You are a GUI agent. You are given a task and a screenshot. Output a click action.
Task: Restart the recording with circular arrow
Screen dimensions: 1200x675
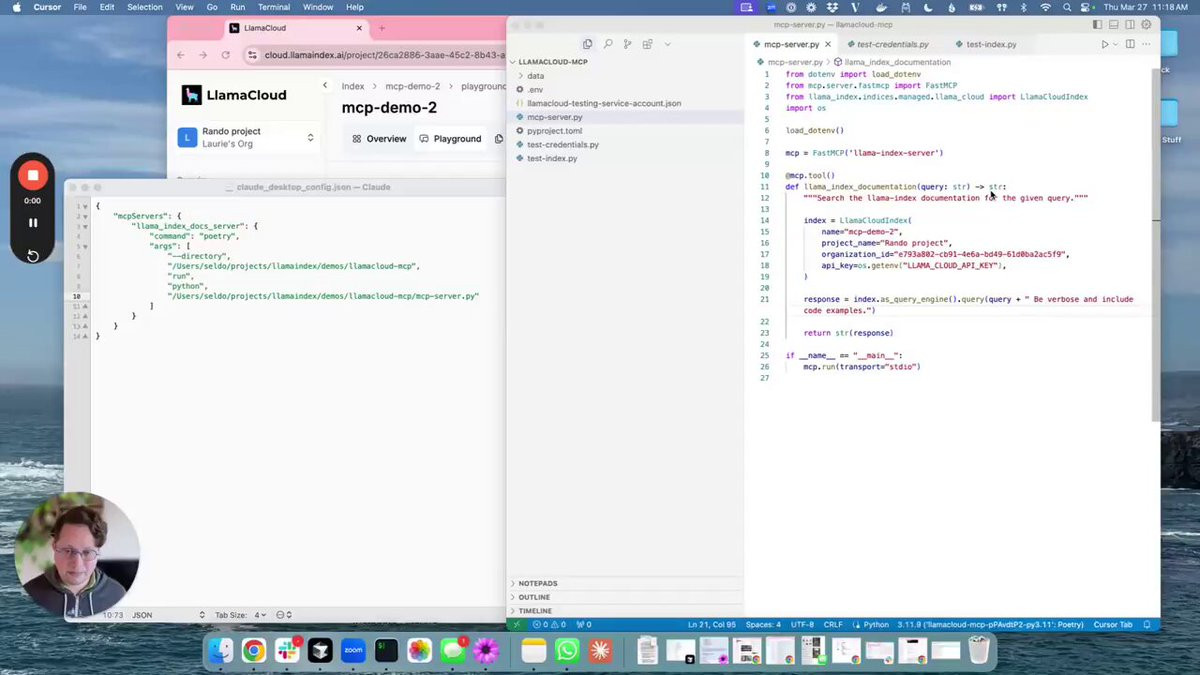point(32,256)
